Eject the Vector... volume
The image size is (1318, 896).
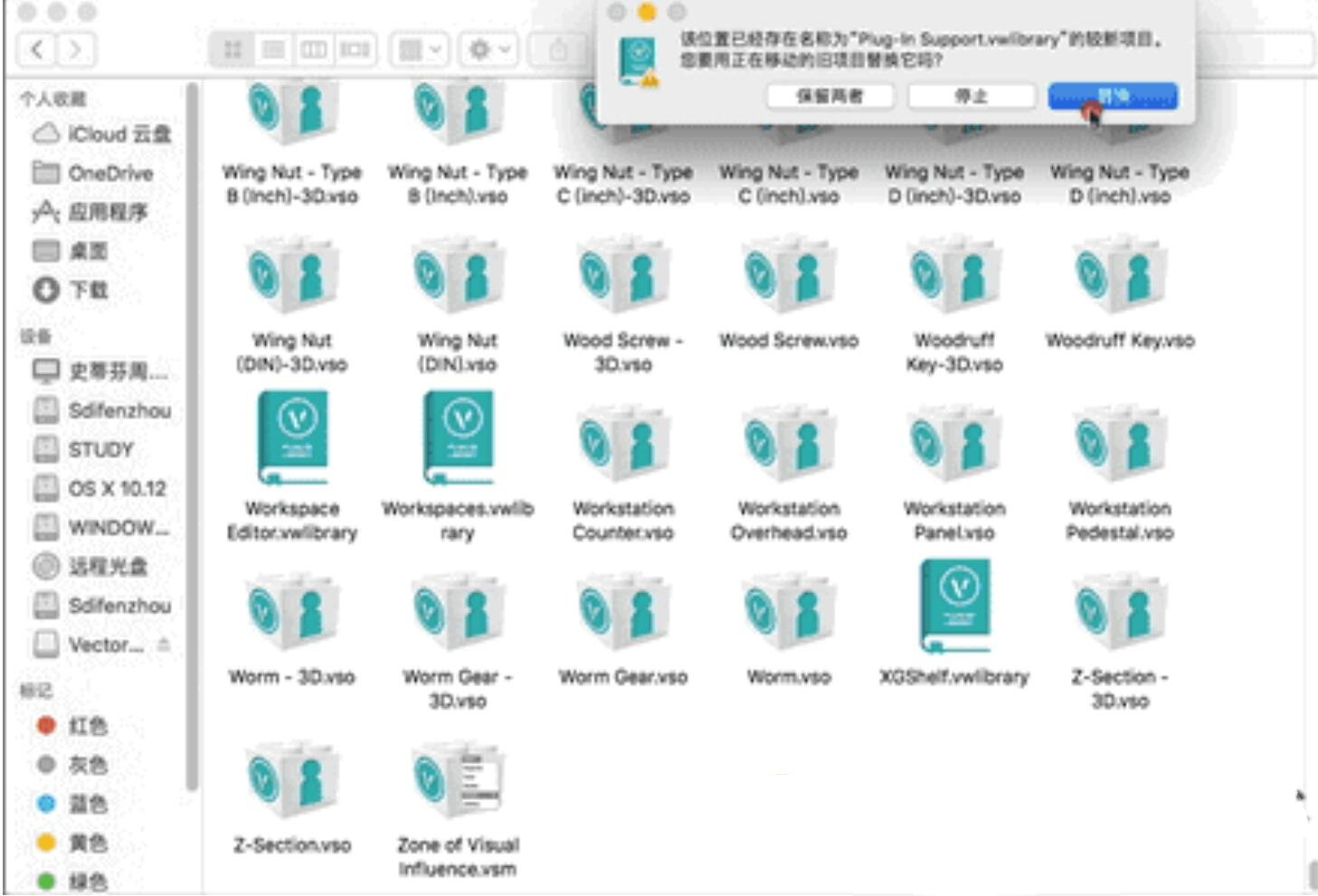click(164, 645)
